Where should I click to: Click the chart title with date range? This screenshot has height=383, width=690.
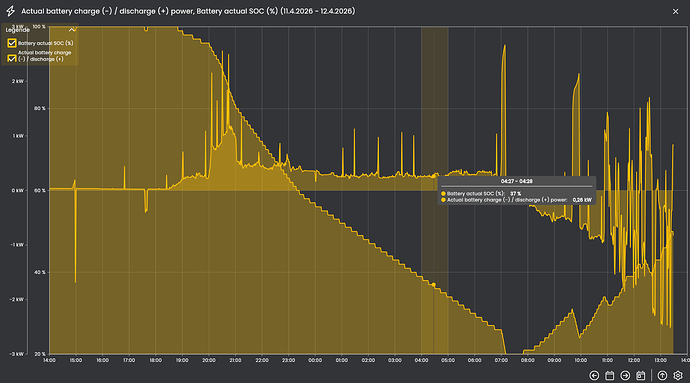pos(188,11)
